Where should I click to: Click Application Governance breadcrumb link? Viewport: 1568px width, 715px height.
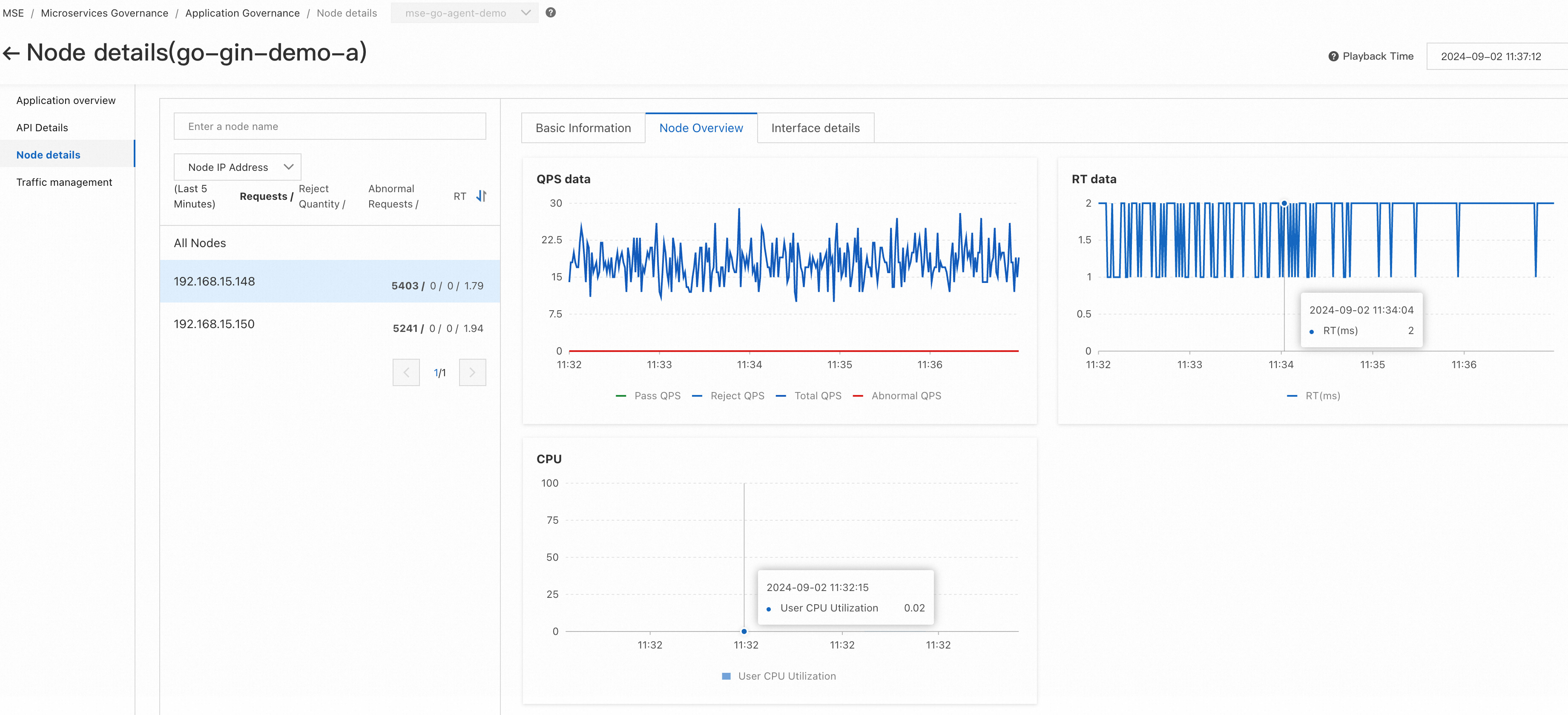(242, 13)
